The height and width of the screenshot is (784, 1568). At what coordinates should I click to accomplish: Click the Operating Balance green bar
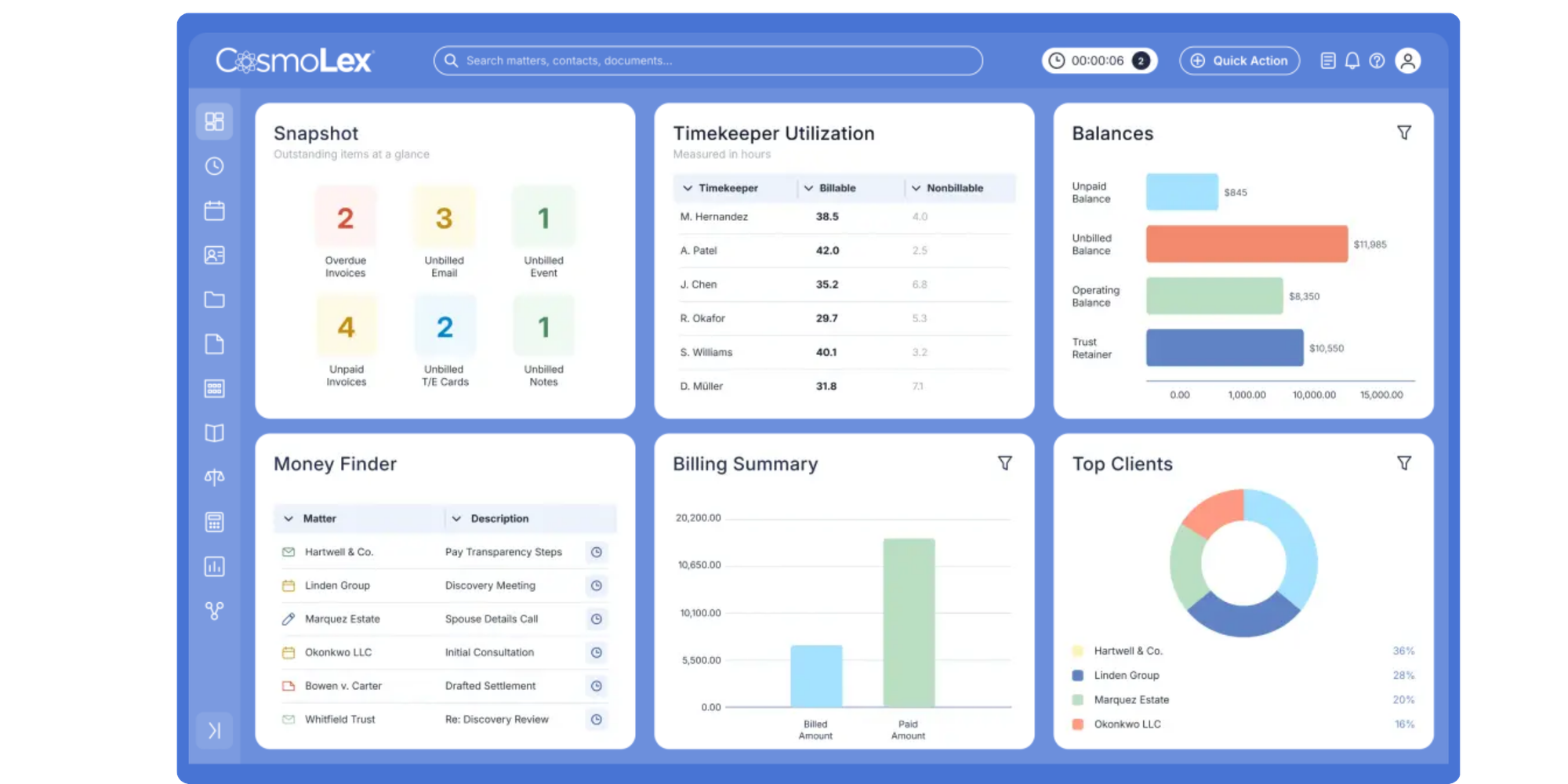[x=1214, y=296]
